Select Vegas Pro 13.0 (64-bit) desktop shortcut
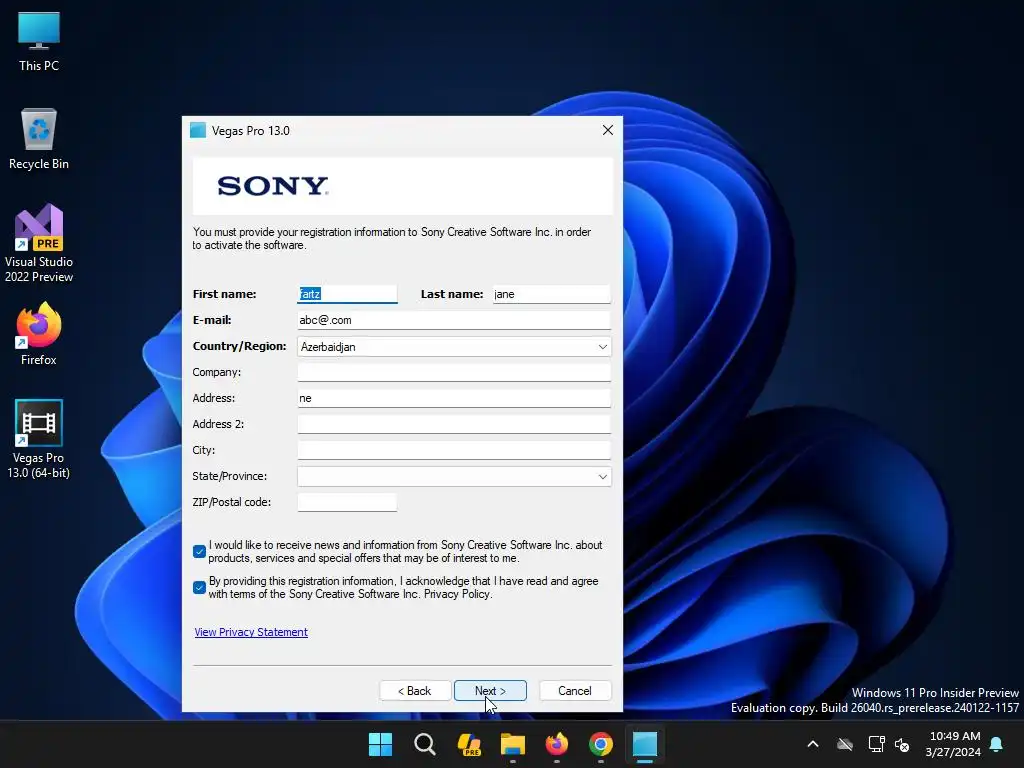The image size is (1024, 768). 39,439
